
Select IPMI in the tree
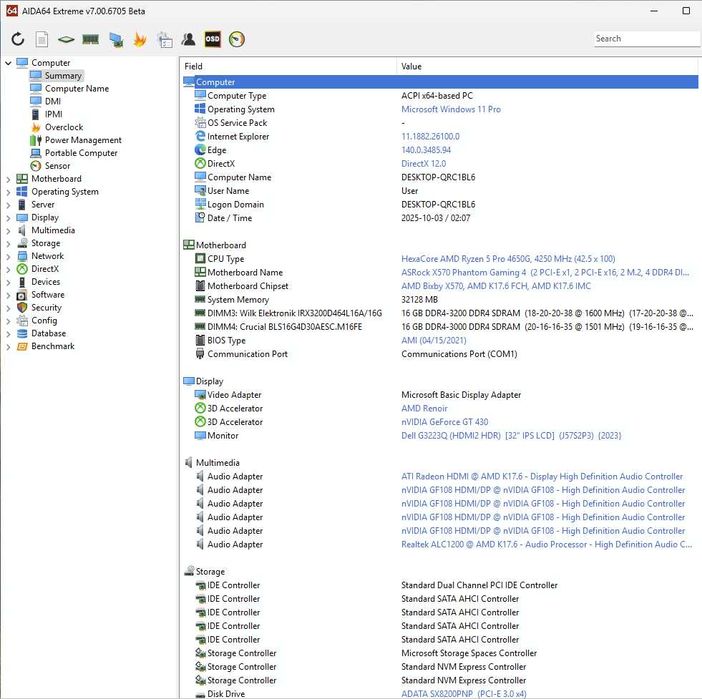[x=53, y=114]
